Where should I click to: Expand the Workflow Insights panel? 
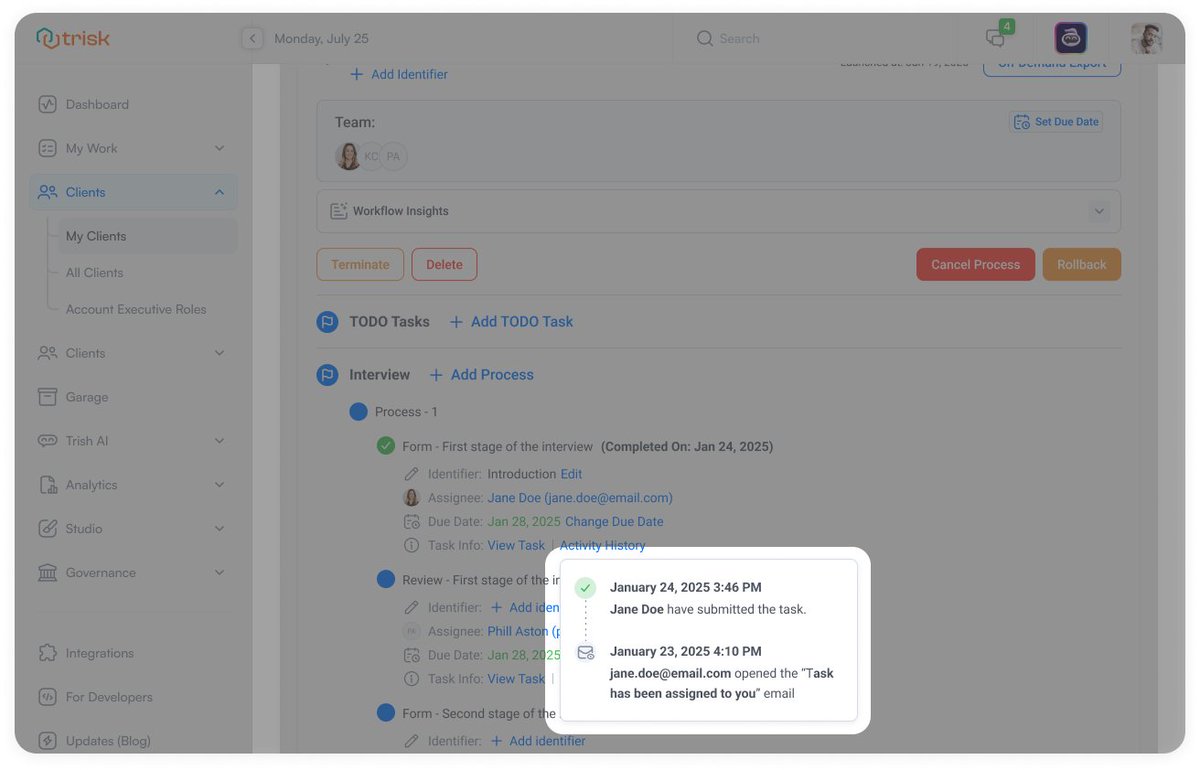[x=1099, y=211]
